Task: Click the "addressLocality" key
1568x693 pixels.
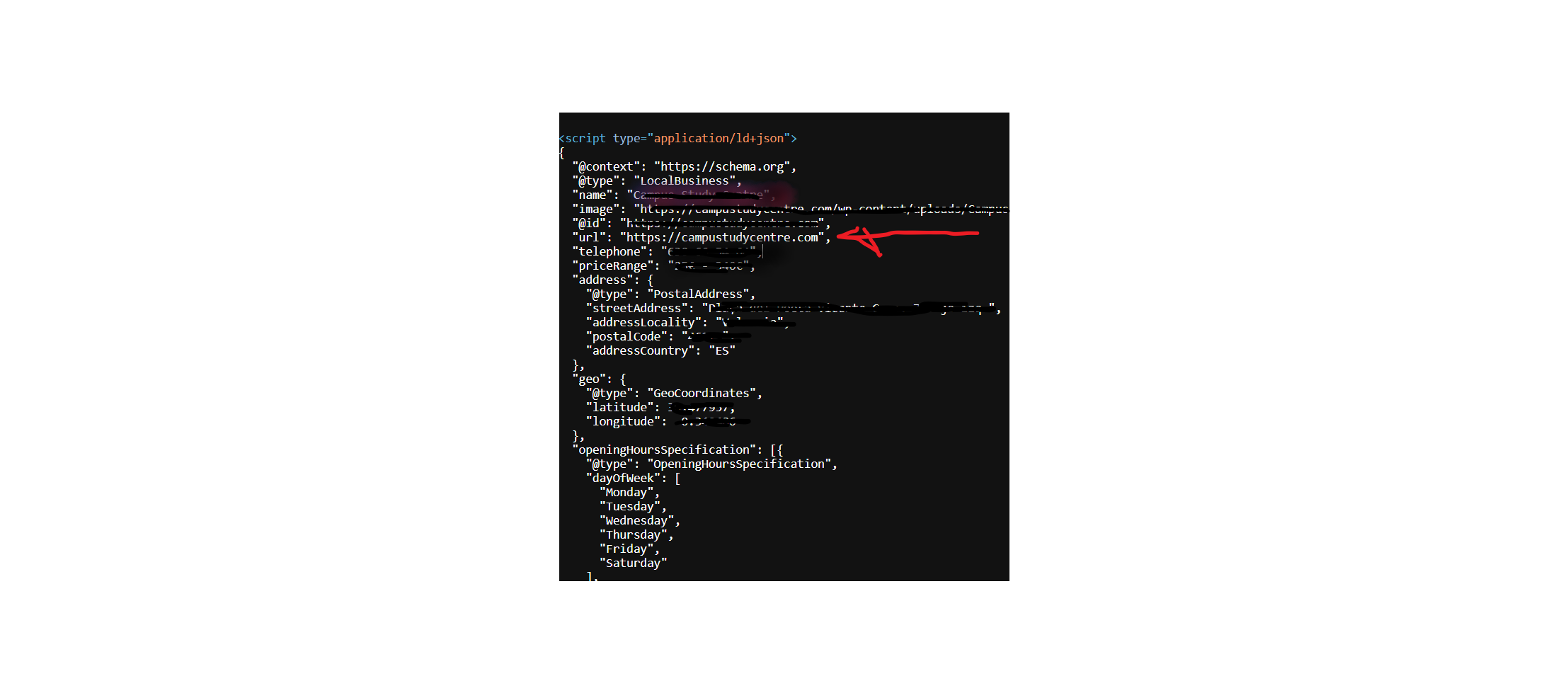Action: click(x=643, y=322)
